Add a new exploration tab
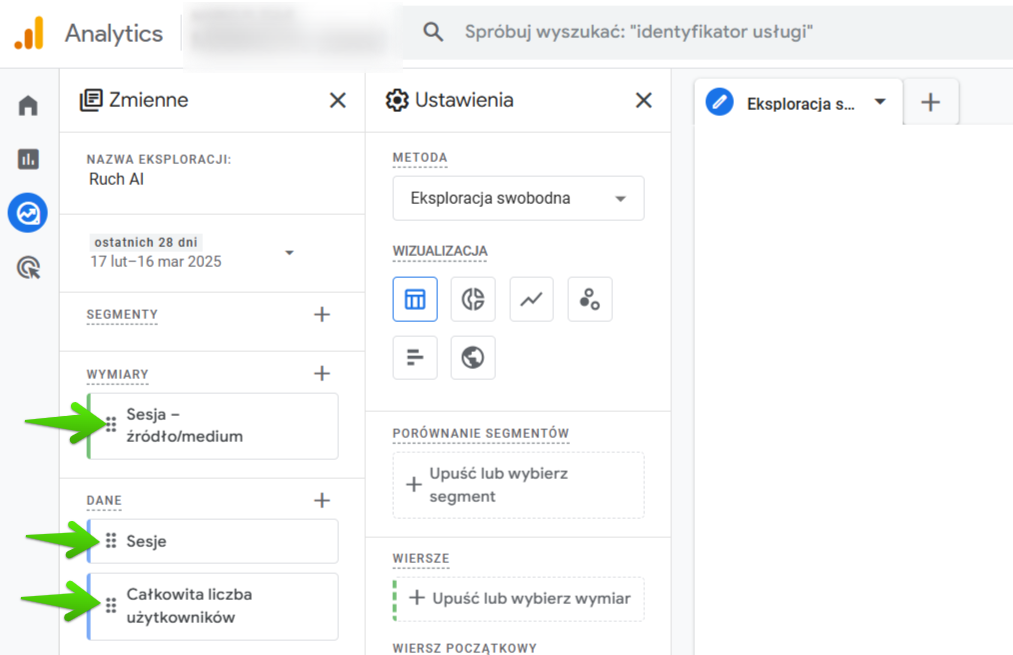The height and width of the screenshot is (655, 1013). 930,102
